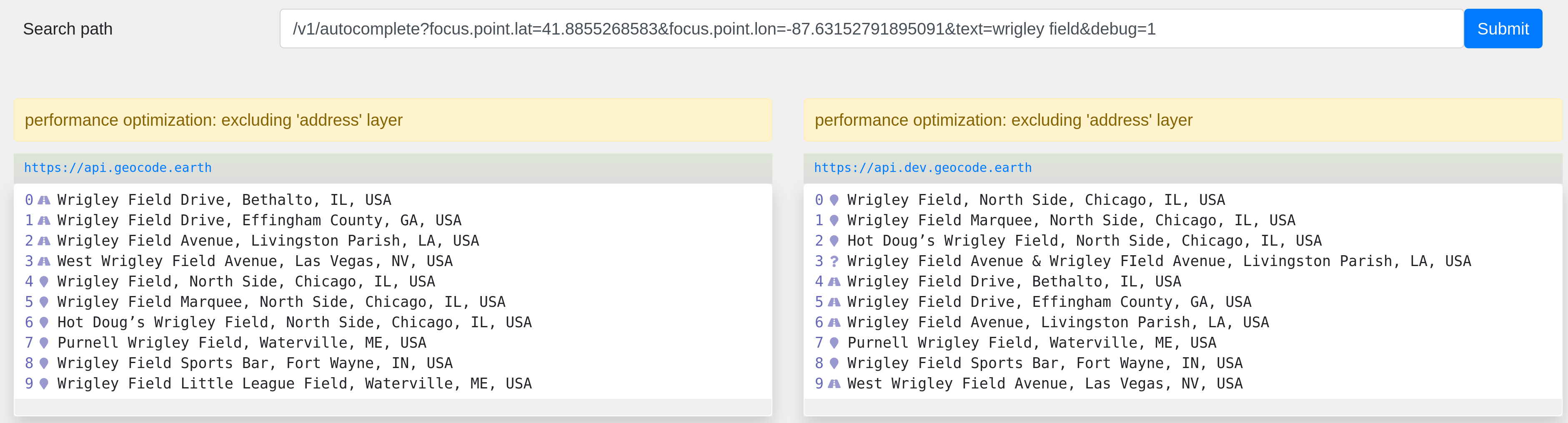Click the right performance optimization warning banner

point(1182,120)
